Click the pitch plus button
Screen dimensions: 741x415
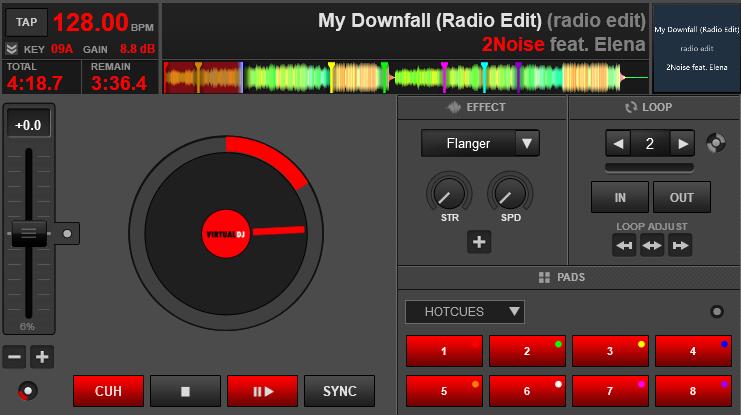point(42,356)
